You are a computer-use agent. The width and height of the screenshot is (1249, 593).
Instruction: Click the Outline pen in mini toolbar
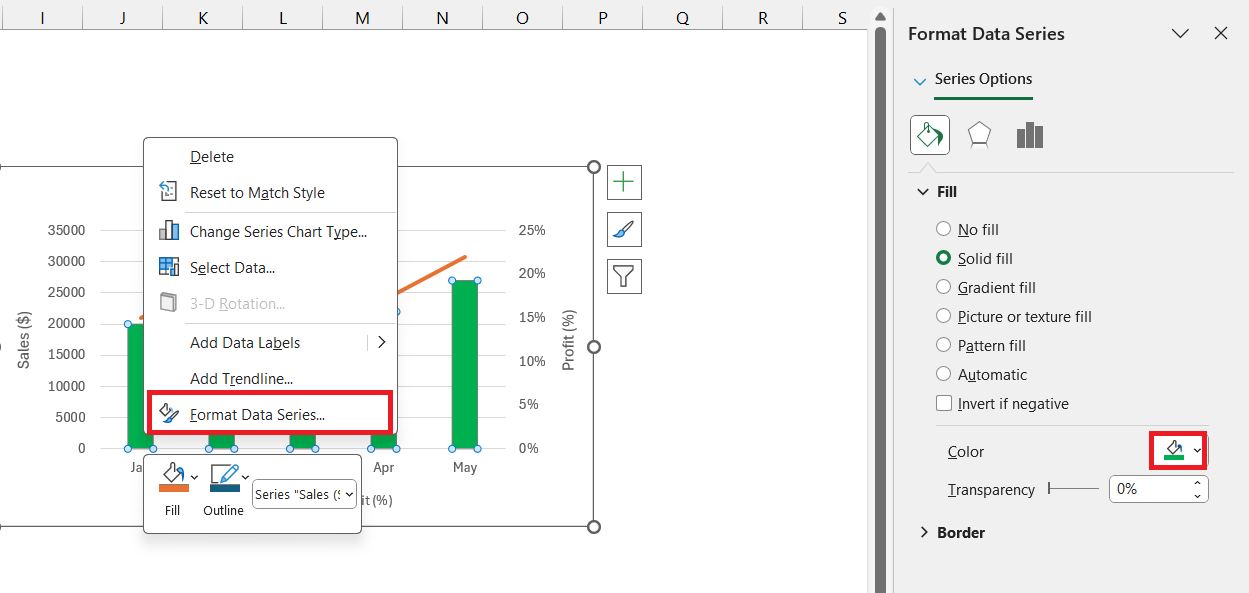(224, 477)
